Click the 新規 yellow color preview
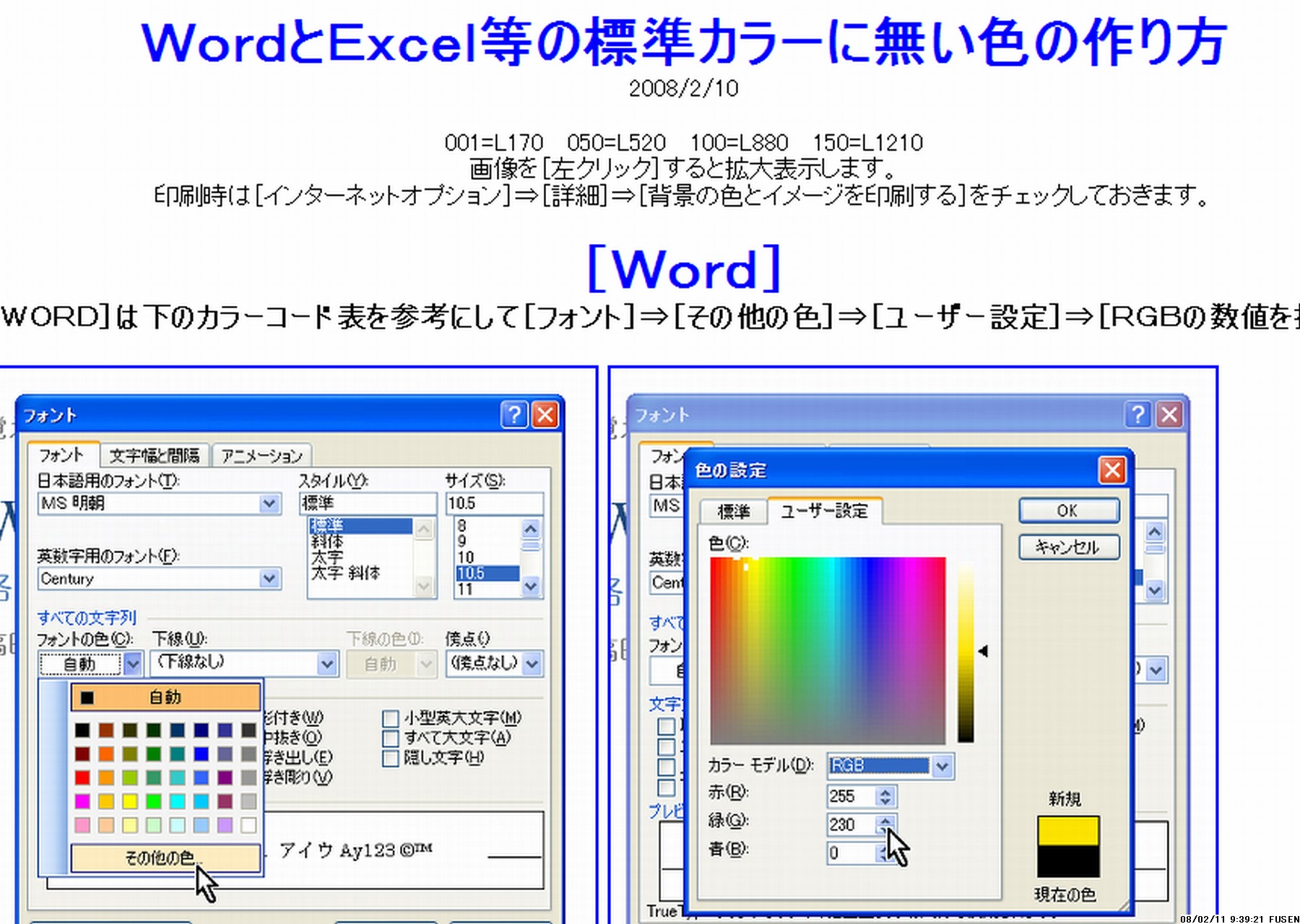This screenshot has width=1300, height=924. [1068, 832]
